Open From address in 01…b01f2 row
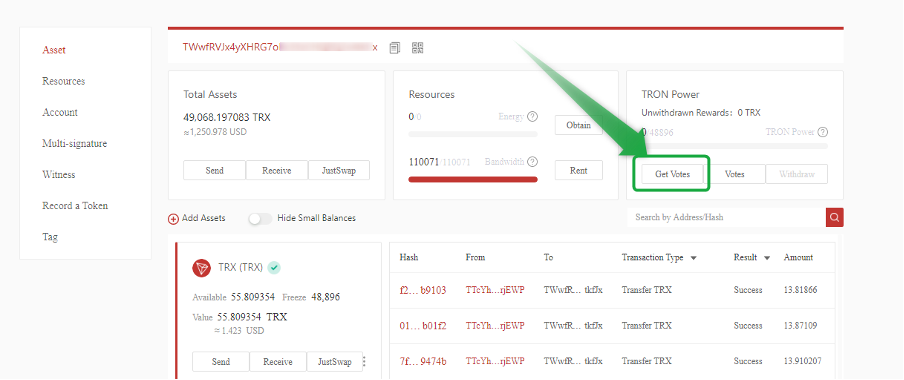Image resolution: width=904 pixels, height=380 pixels. (x=495, y=326)
